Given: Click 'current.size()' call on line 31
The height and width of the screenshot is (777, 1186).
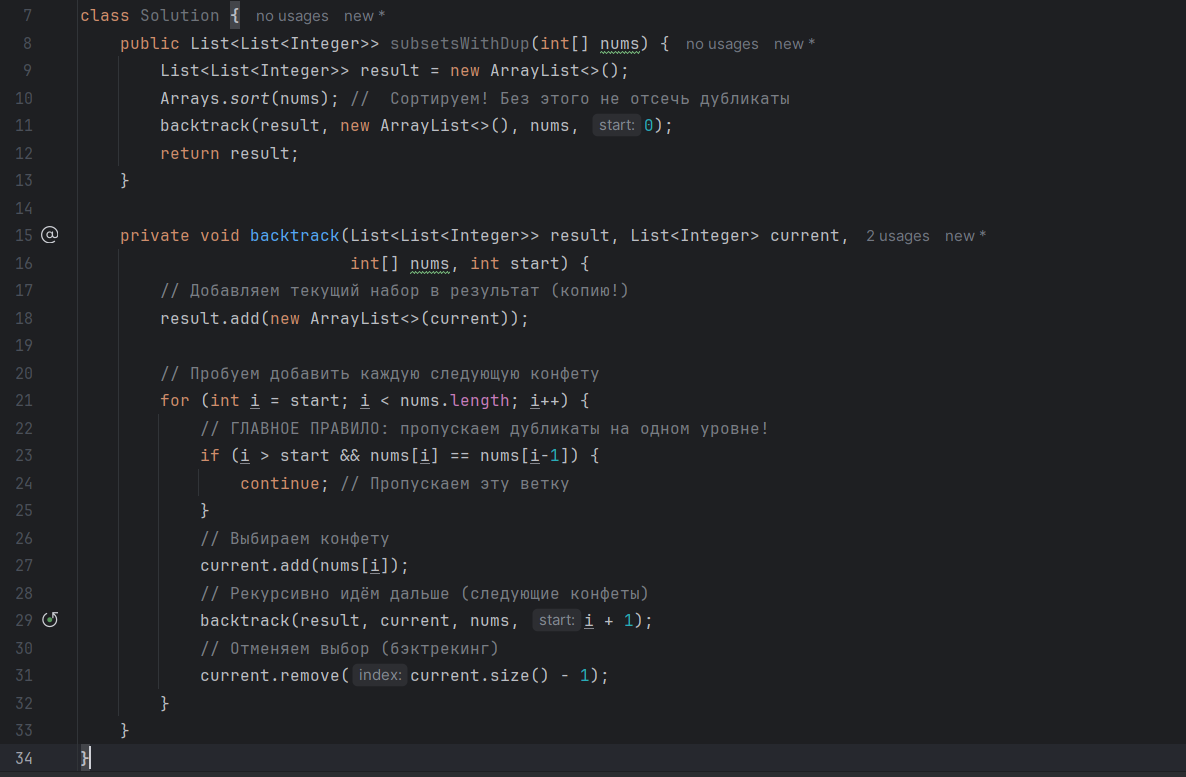Looking at the screenshot, I should point(479,676).
